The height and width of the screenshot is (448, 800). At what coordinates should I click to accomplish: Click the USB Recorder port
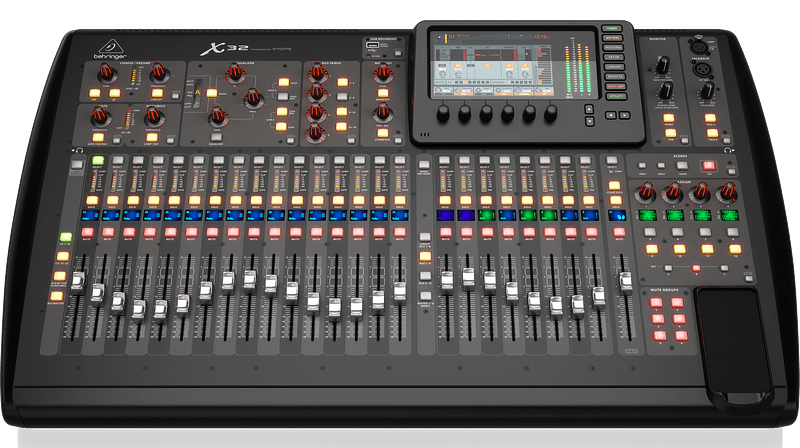[x=372, y=47]
